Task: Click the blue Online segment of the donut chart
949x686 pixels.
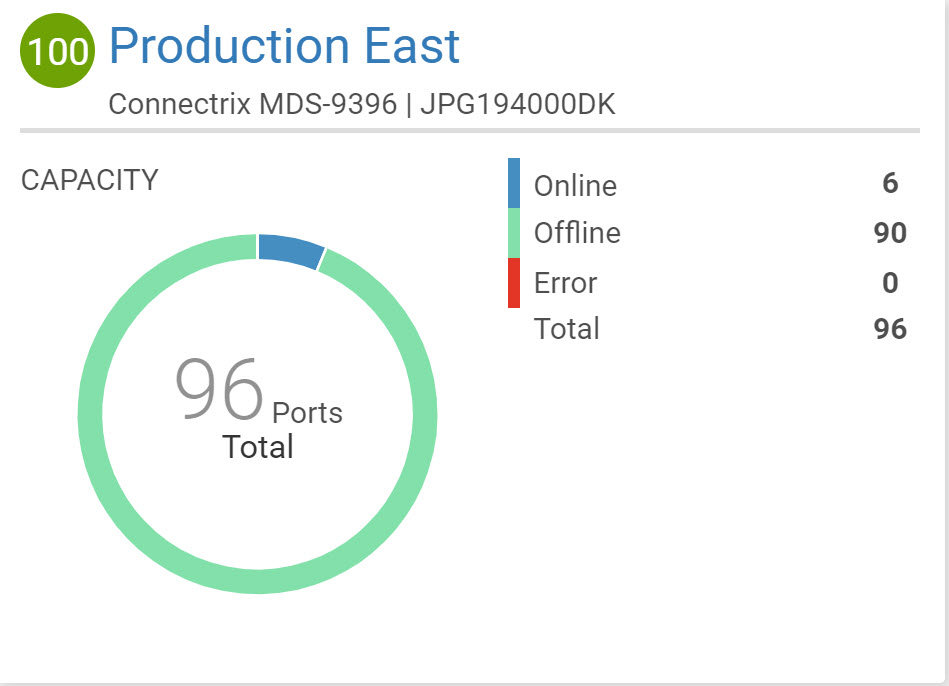Action: point(291,250)
